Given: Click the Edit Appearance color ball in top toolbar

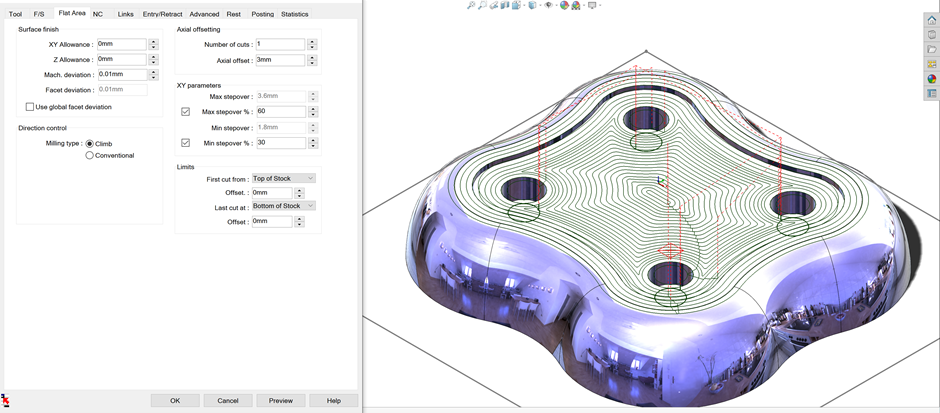Looking at the screenshot, I should pyautogui.click(x=564, y=5).
